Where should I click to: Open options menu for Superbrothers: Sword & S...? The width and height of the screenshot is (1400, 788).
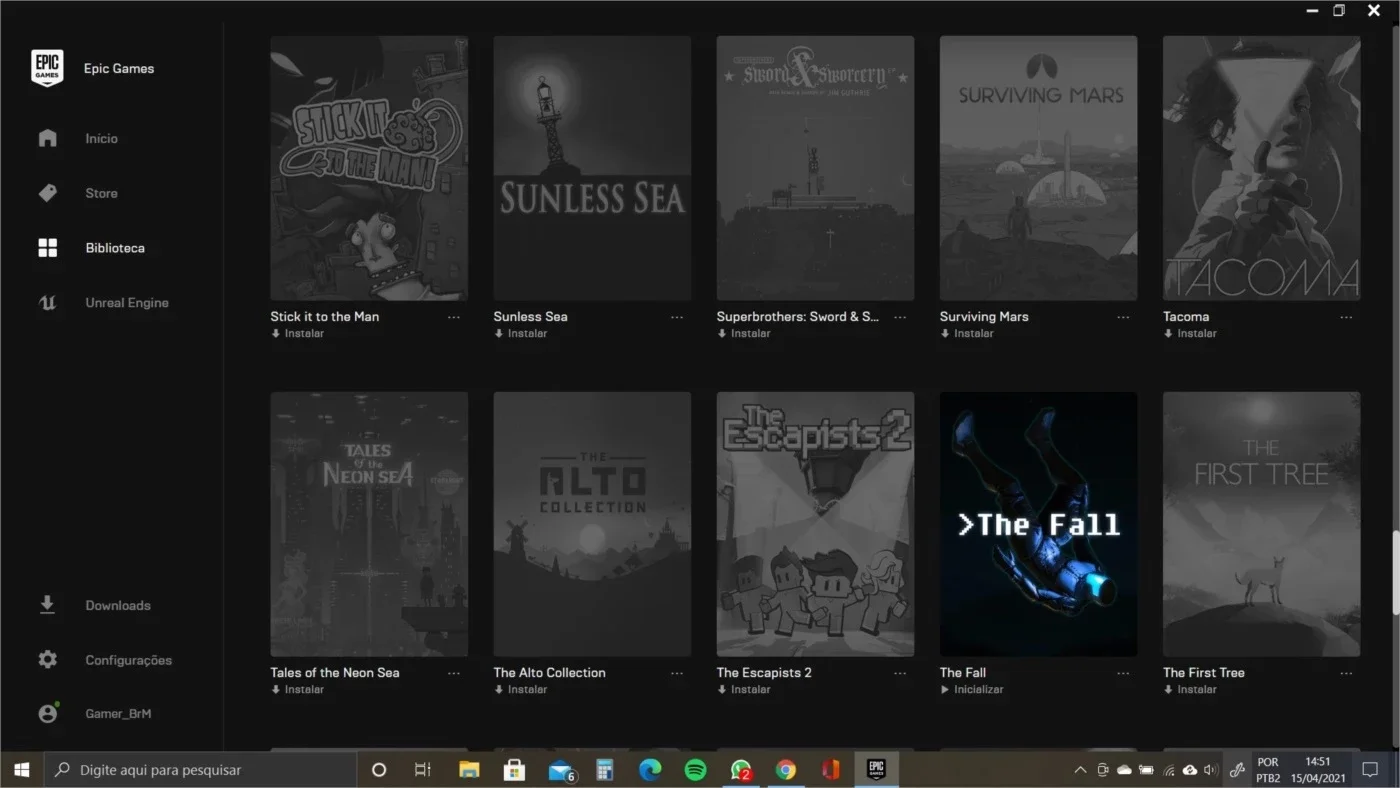click(x=900, y=317)
